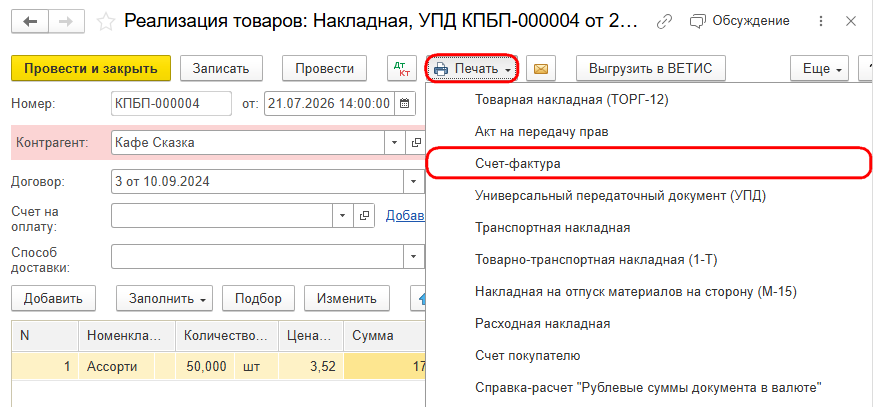Screen dimensions: 875x407
Task: Choose Накладная на отпуск материалов (М-15)
Action: click(650, 291)
